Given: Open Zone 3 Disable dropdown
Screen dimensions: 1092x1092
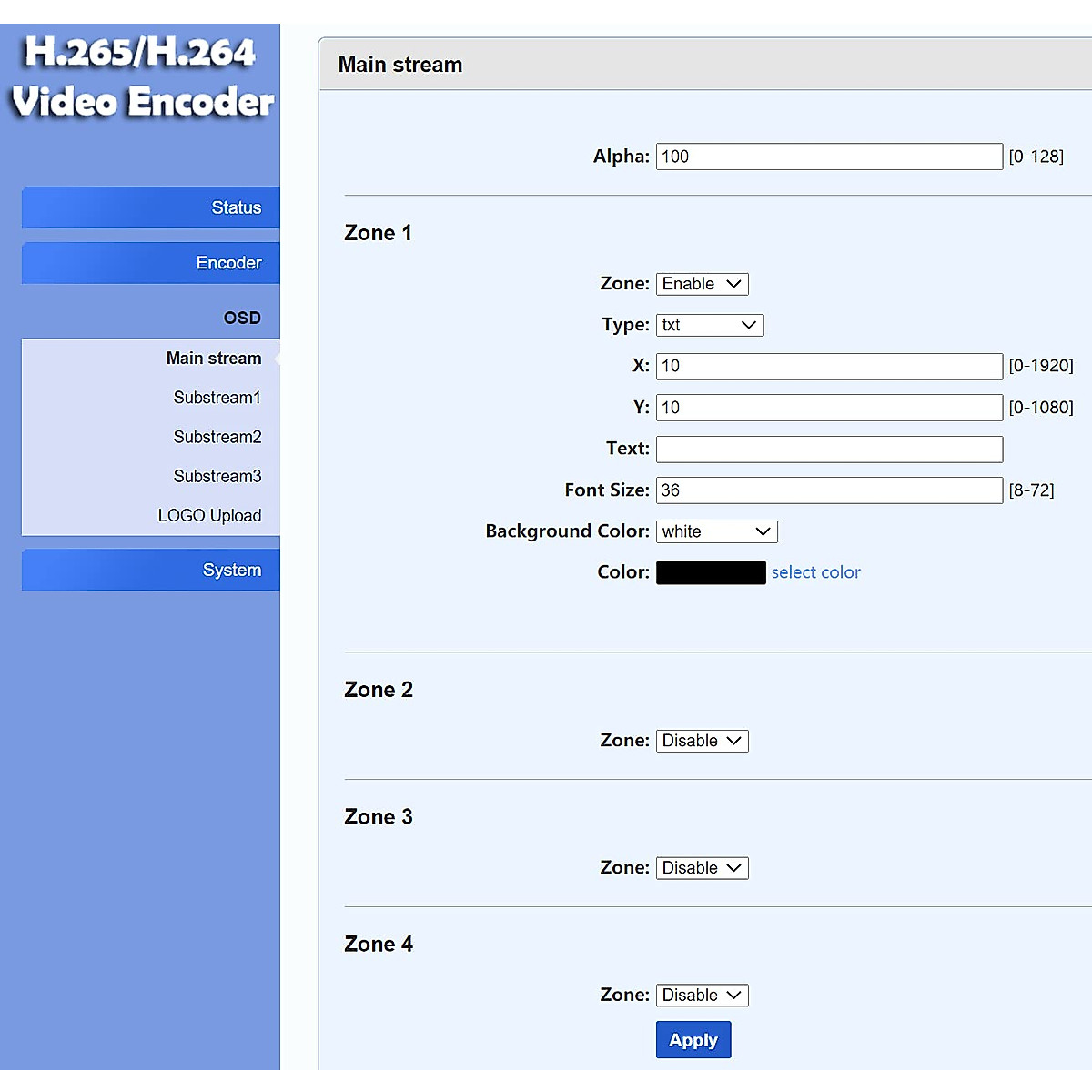Looking at the screenshot, I should 702,868.
